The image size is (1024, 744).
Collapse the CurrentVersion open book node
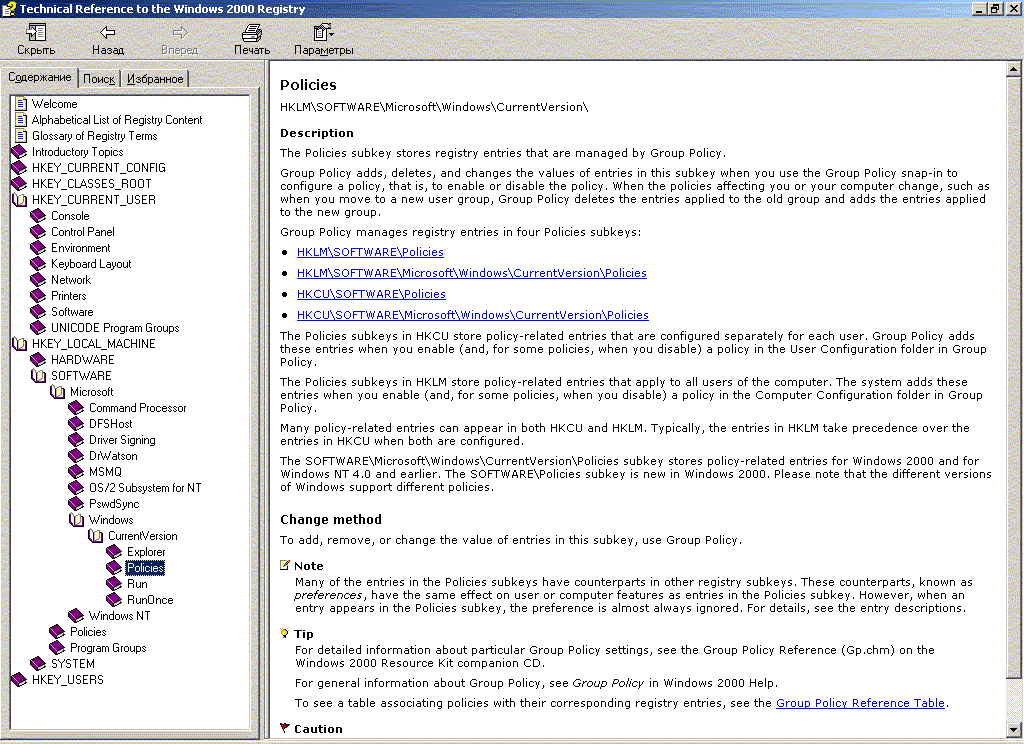(x=95, y=536)
